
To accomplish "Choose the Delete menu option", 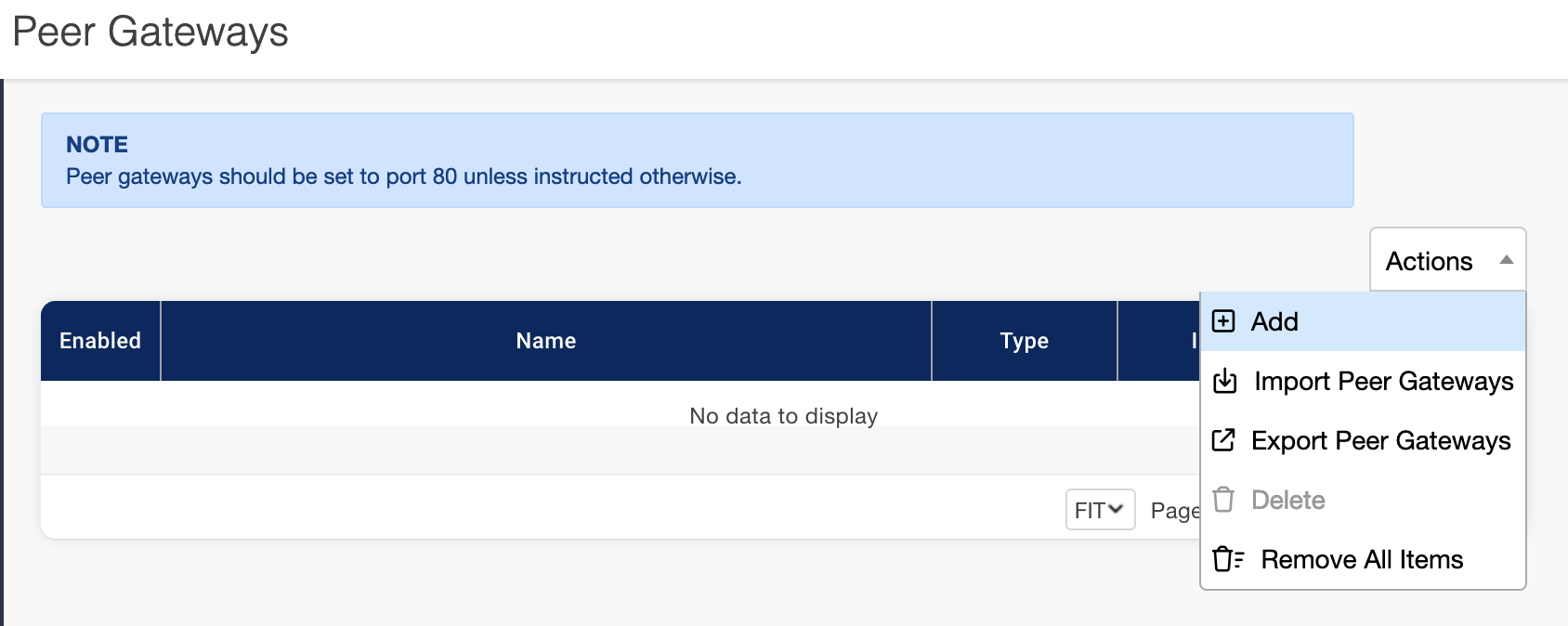I will 1287,500.
